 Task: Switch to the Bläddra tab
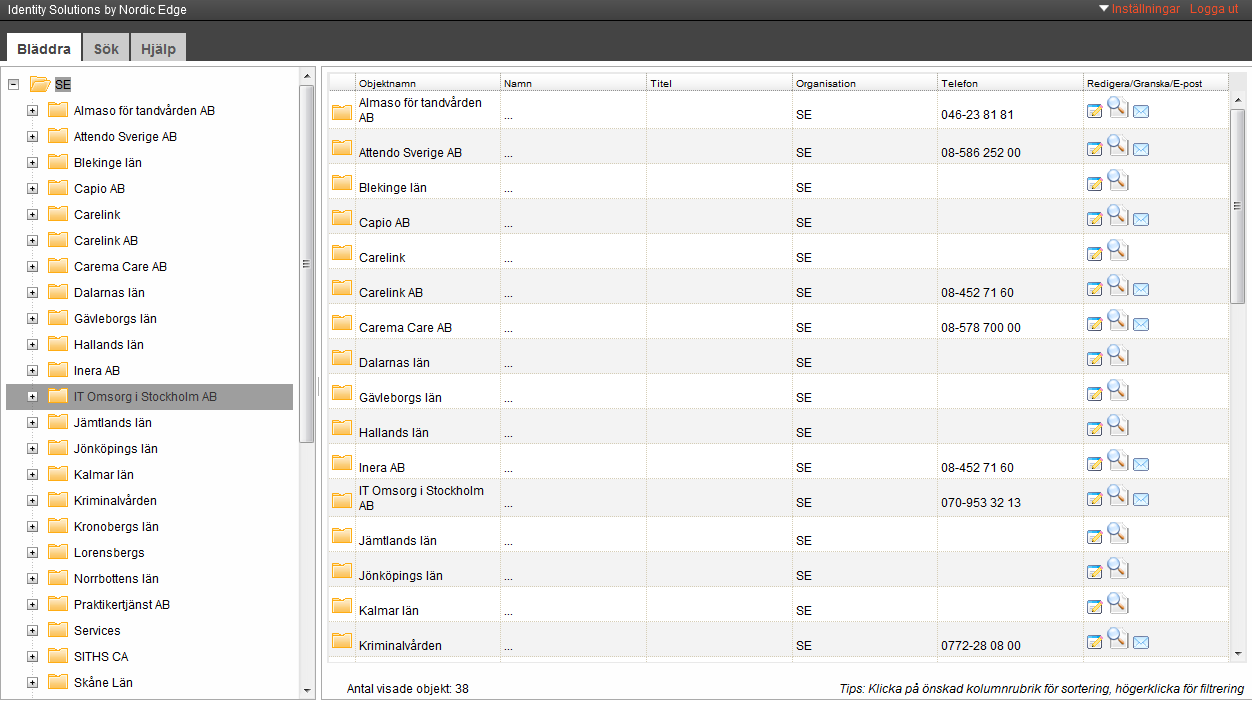pos(44,48)
